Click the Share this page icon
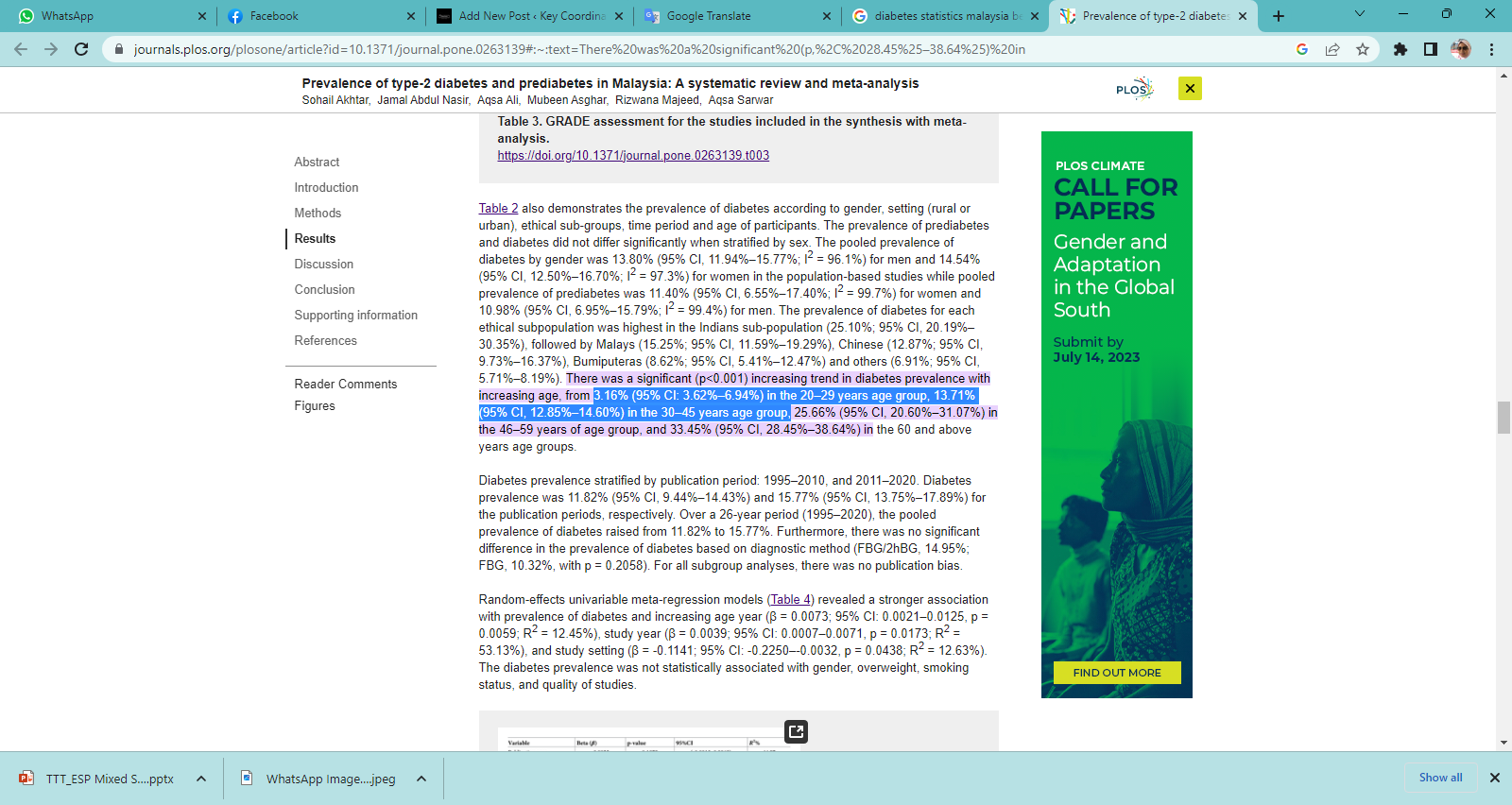Image resolution: width=1512 pixels, height=805 pixels. tap(1332, 49)
